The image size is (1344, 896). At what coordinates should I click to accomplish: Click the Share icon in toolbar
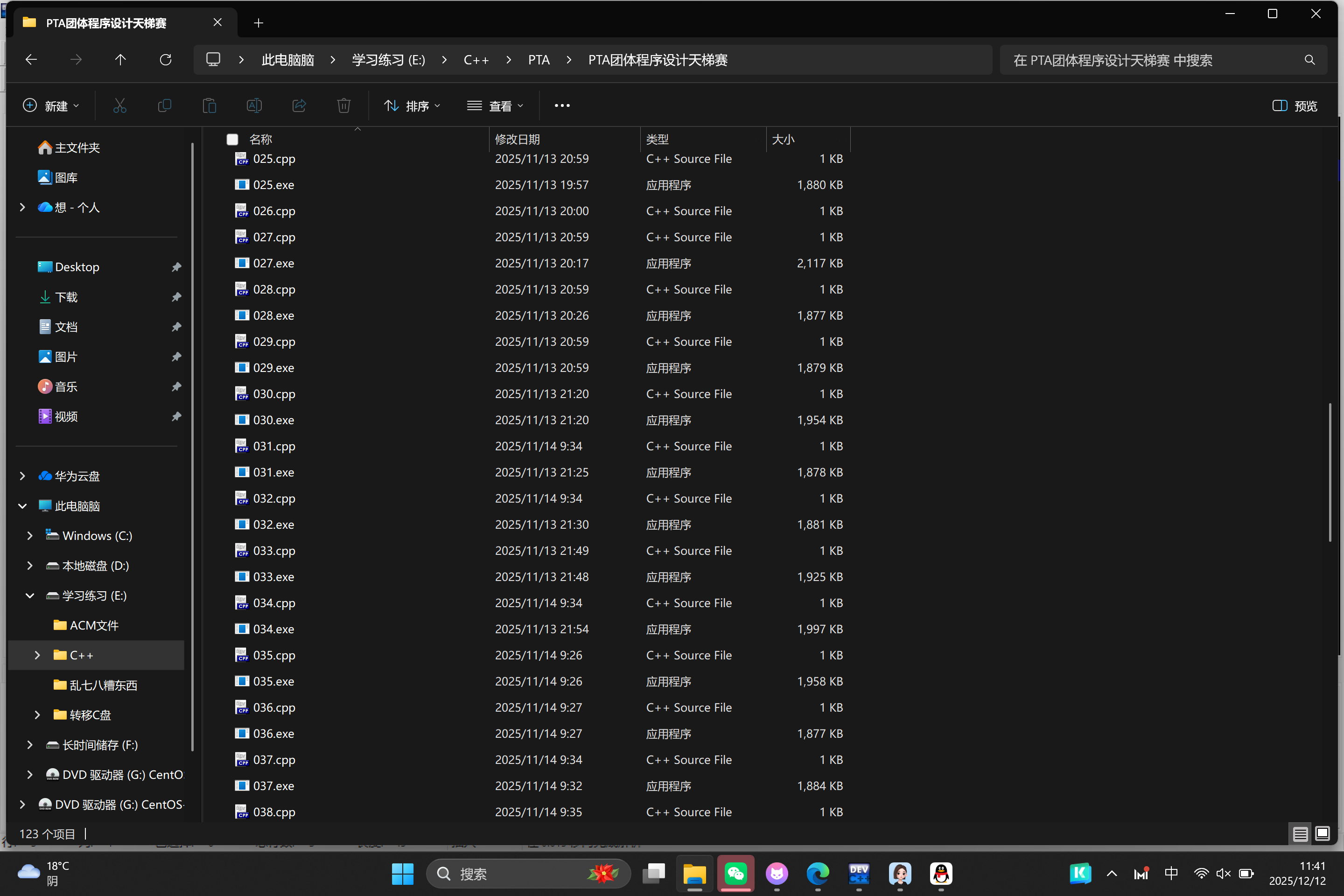click(x=299, y=106)
